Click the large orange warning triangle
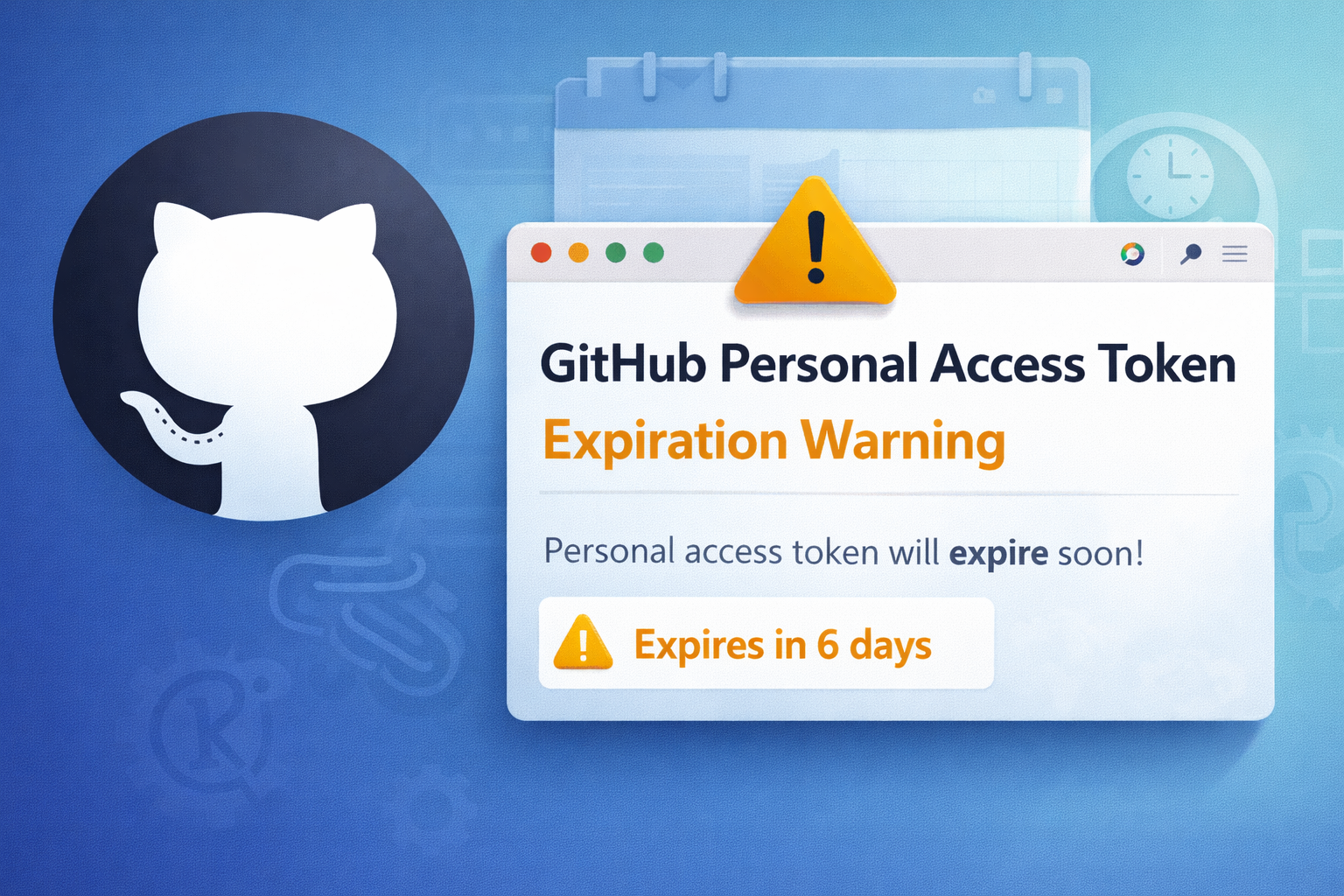Screen dimensions: 1344x896 click(815, 242)
